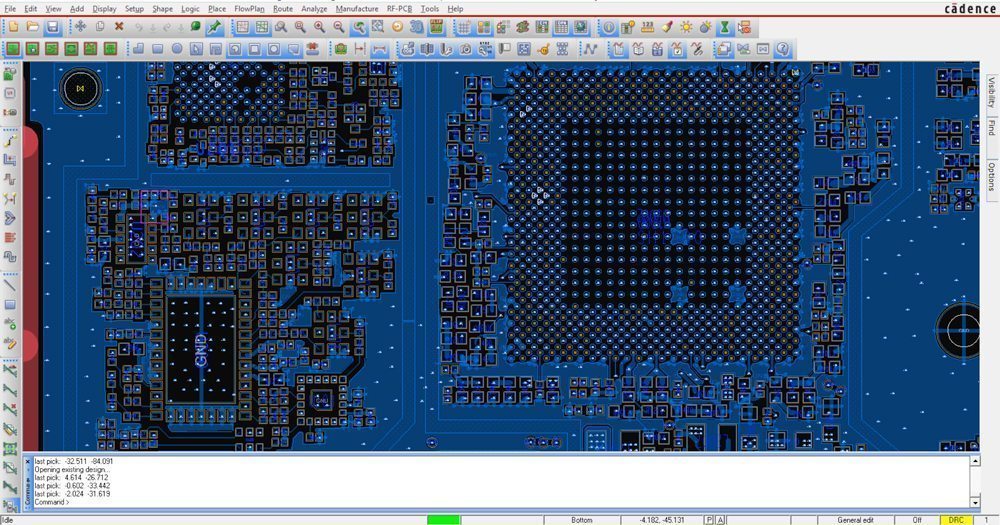Click the Off field in status bar
Screen dimensions: 1000x525
[x=917, y=521]
